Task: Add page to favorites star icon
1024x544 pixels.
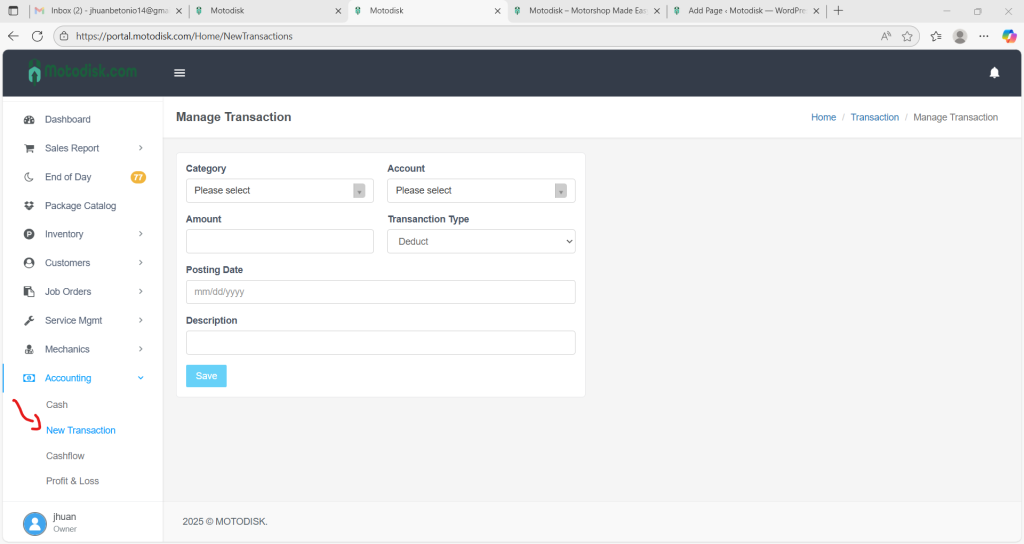Action: pyautogui.click(x=907, y=36)
